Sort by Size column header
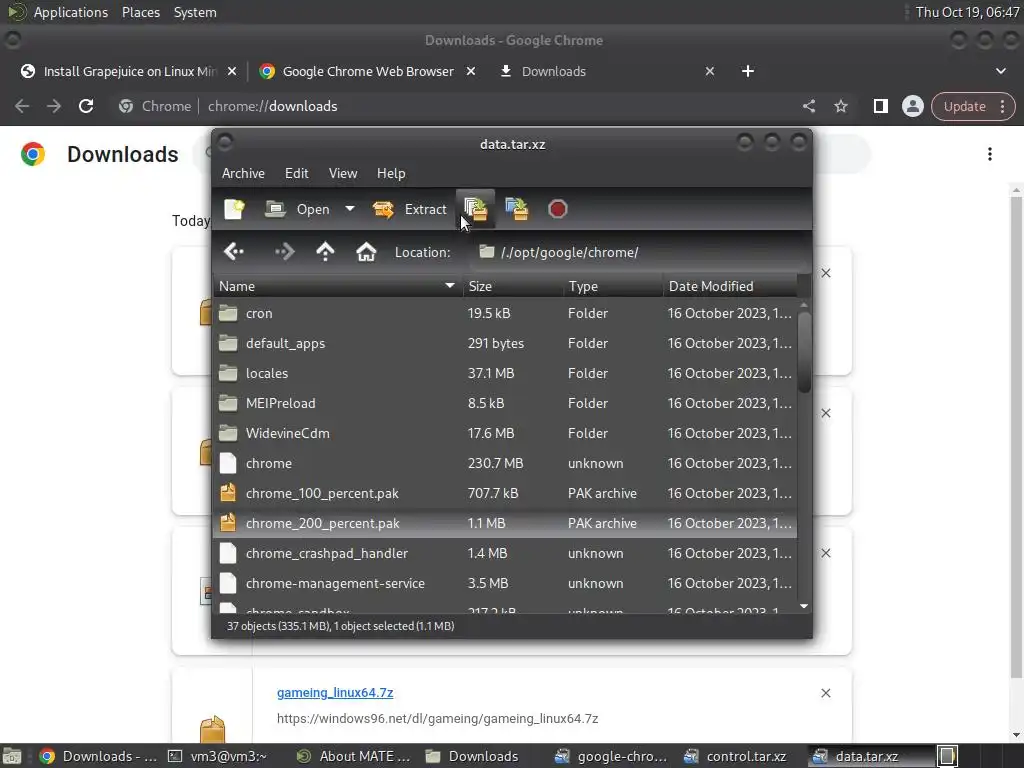1024x768 pixels. (x=513, y=286)
